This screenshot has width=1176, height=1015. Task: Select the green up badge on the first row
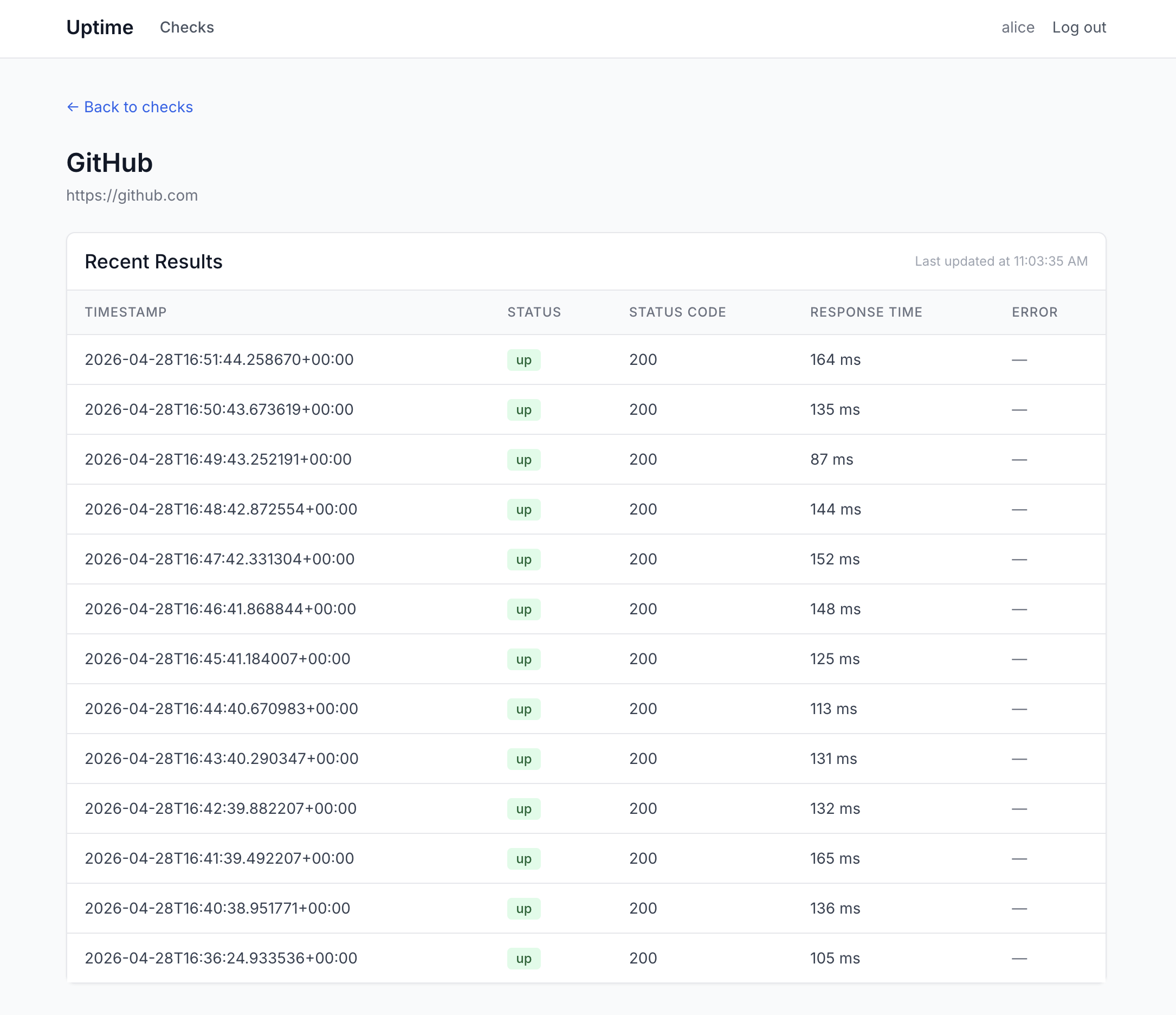pyautogui.click(x=524, y=359)
